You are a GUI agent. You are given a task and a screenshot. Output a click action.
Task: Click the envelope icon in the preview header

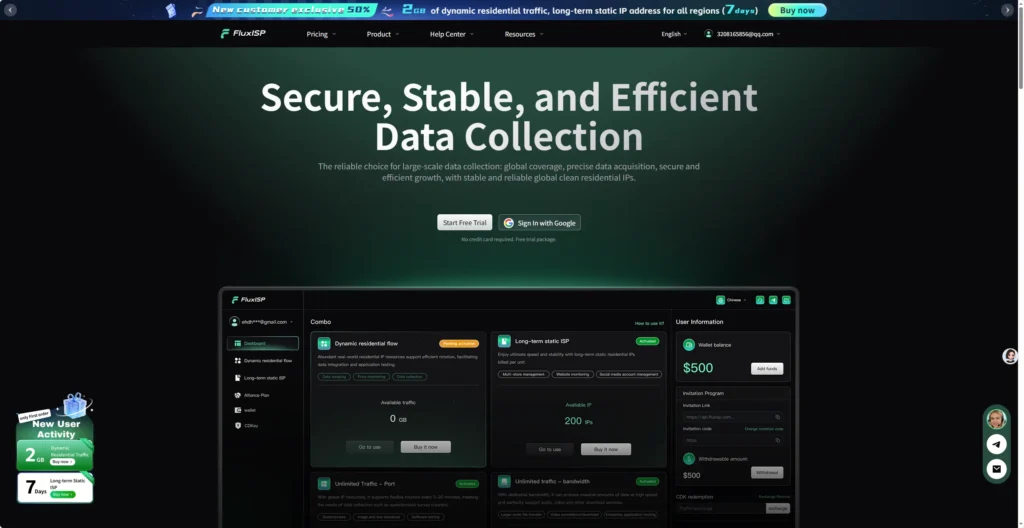[x=786, y=300]
